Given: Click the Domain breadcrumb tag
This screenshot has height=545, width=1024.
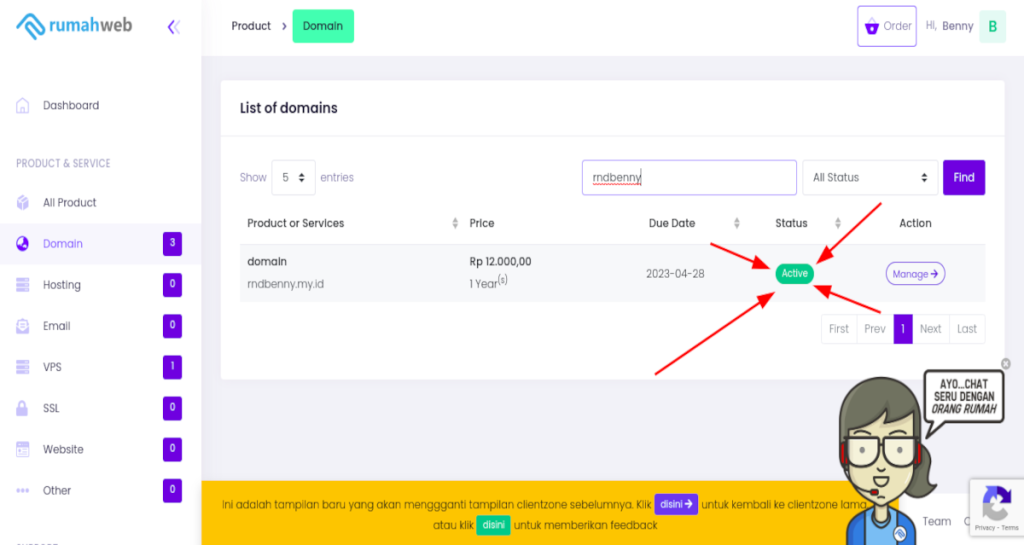Looking at the screenshot, I should coord(323,26).
